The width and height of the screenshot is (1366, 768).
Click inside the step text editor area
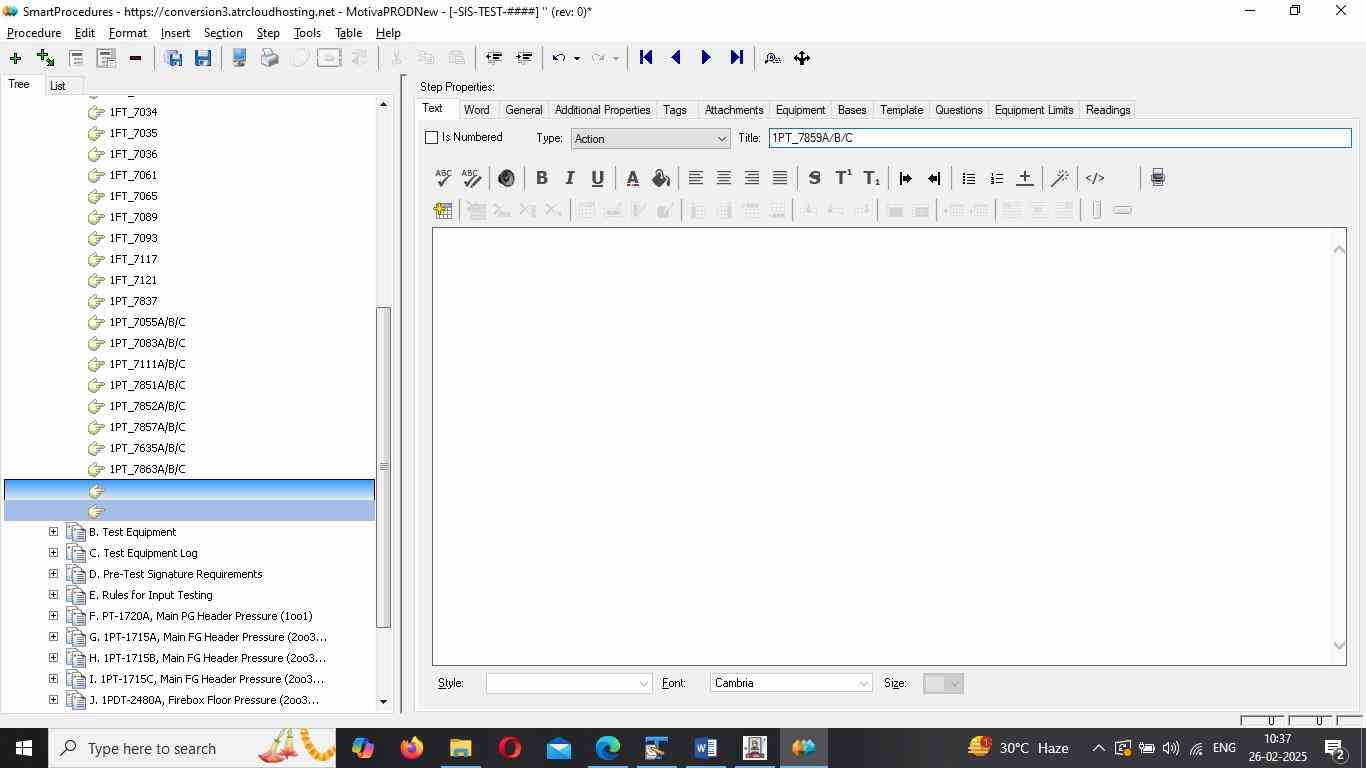point(881,445)
